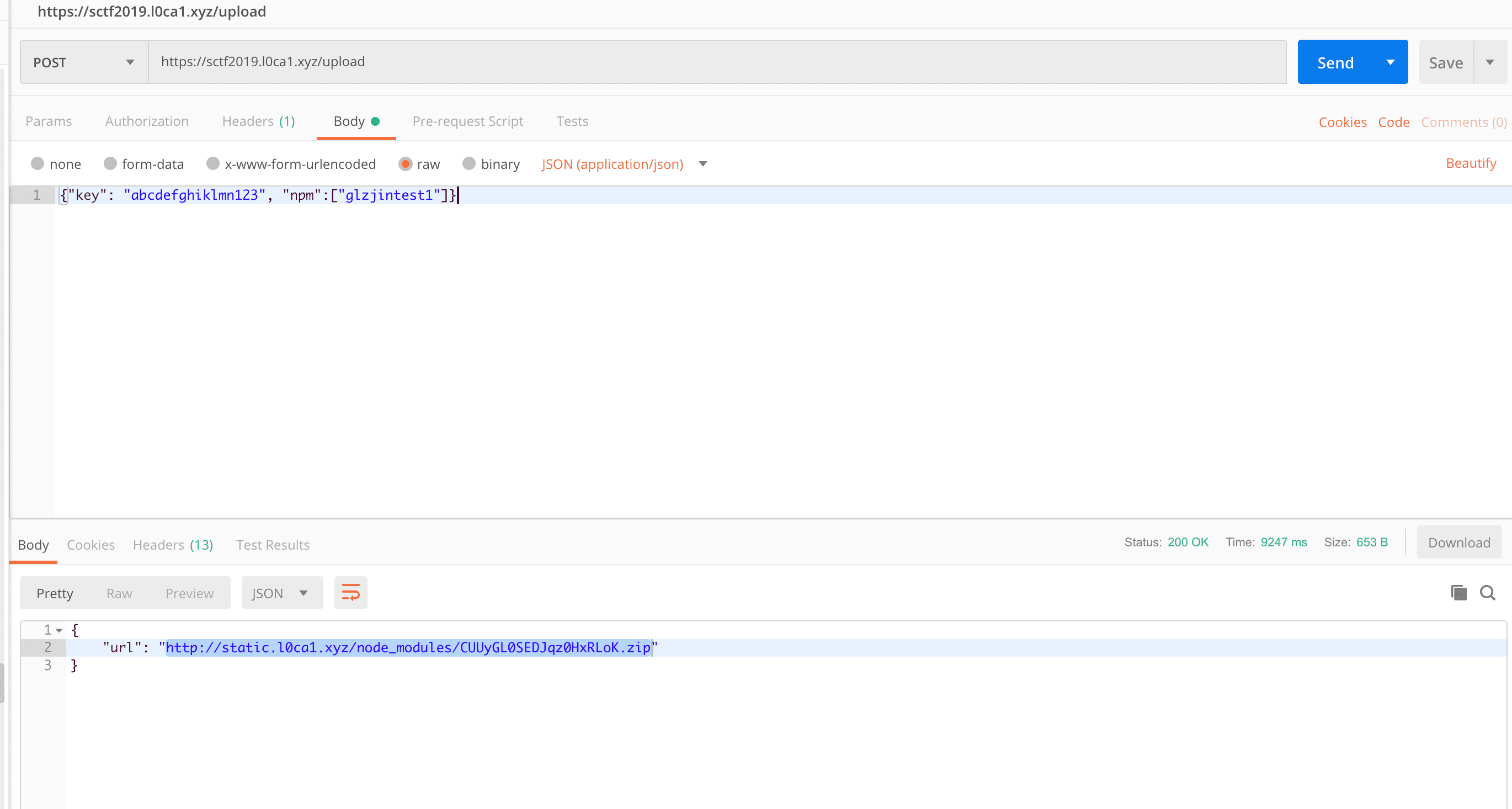Switch to the Pre-request Script tab
Screen dimensions: 1512x809
468,121
